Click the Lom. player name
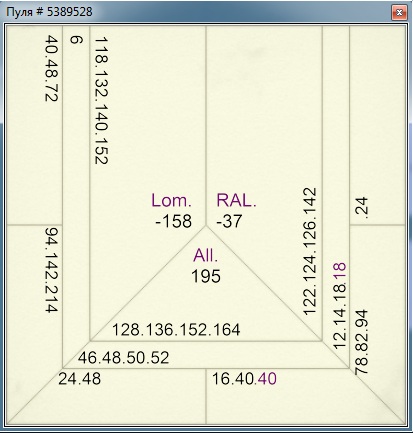 tap(171, 200)
